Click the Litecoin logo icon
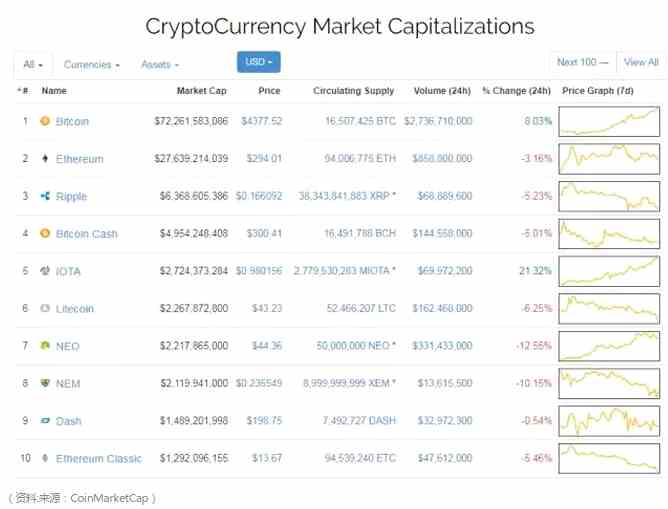668x509 pixels. (44, 309)
